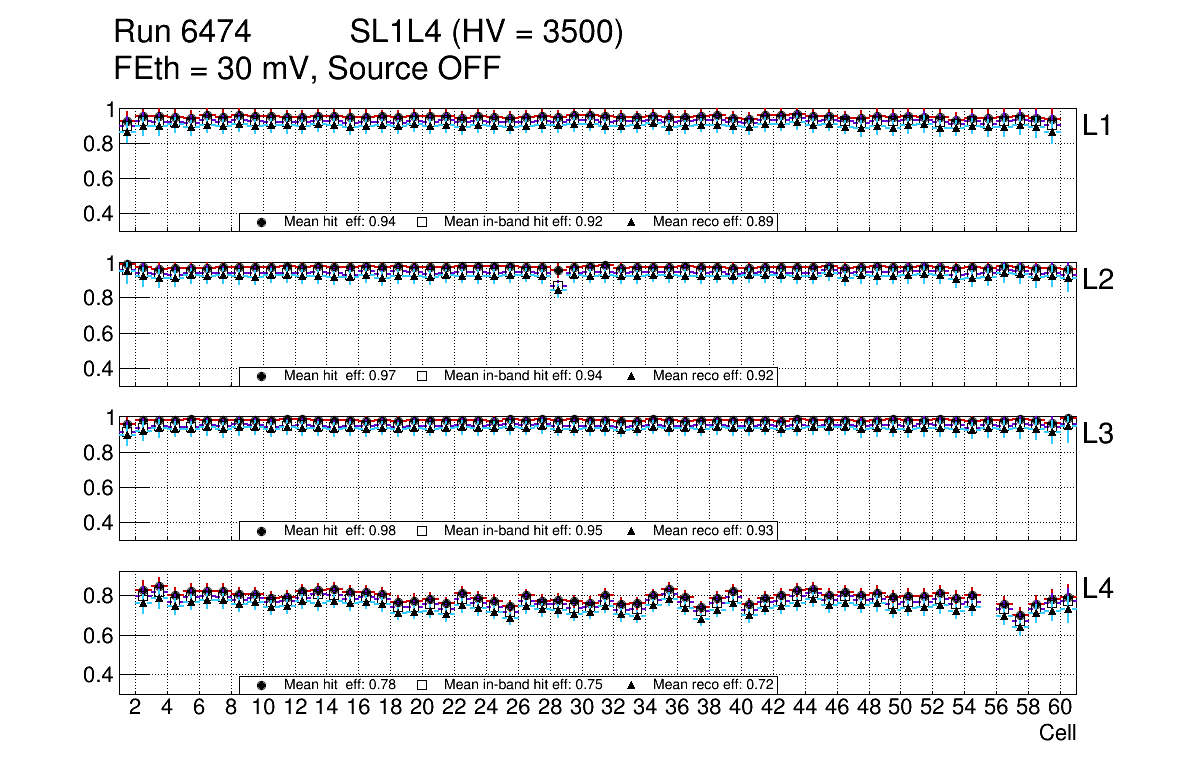
Task: Select 'Mean in-band hit eff: 0.94' legend entry
Action: (522, 376)
